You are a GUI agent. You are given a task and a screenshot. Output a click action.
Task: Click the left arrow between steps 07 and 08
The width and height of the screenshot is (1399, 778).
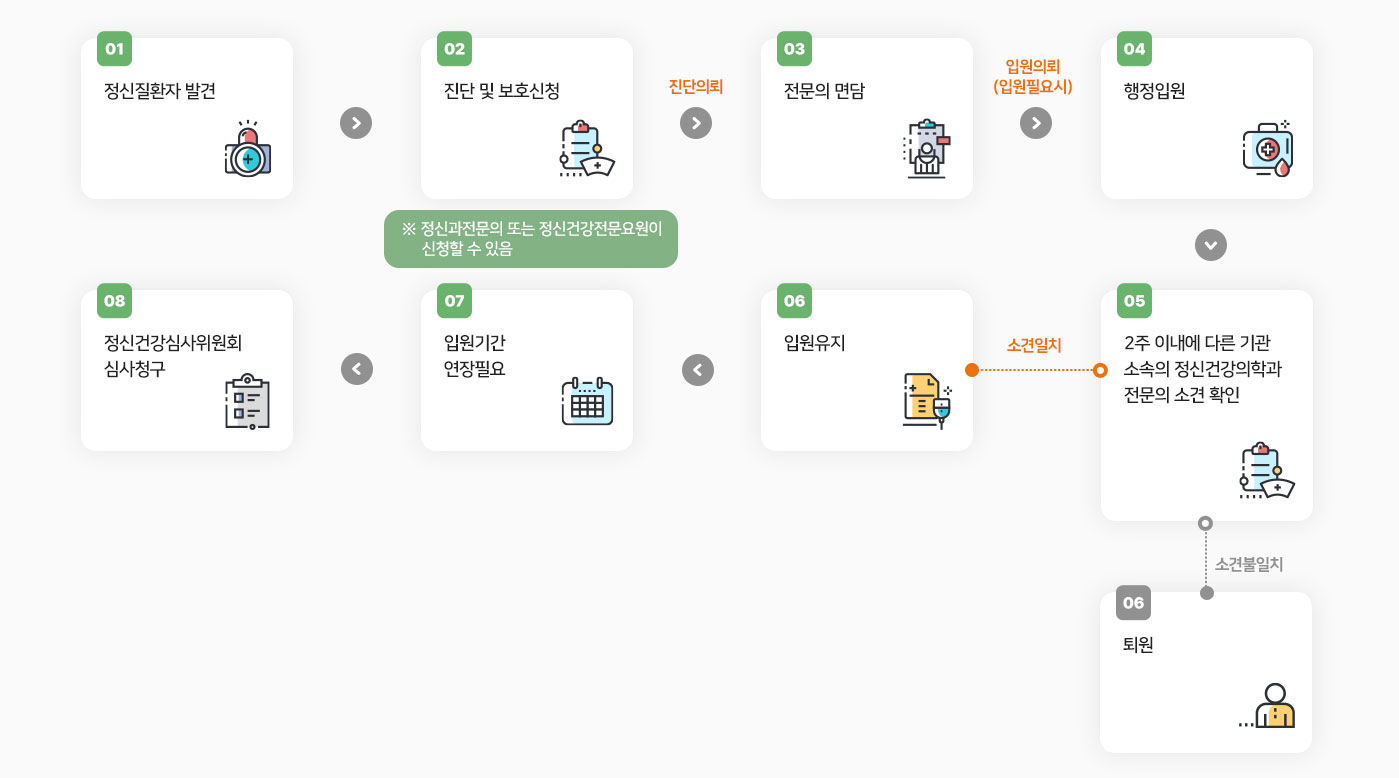tap(356, 369)
